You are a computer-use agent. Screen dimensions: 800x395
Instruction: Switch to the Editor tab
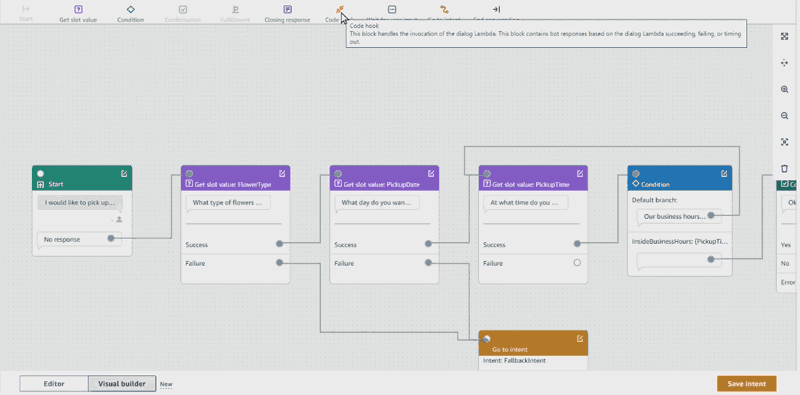[x=54, y=384]
